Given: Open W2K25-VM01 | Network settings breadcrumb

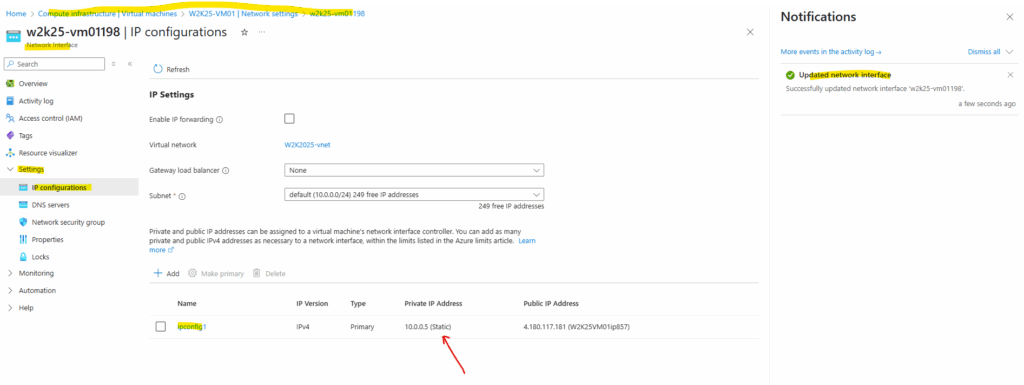Looking at the screenshot, I should point(243,13).
